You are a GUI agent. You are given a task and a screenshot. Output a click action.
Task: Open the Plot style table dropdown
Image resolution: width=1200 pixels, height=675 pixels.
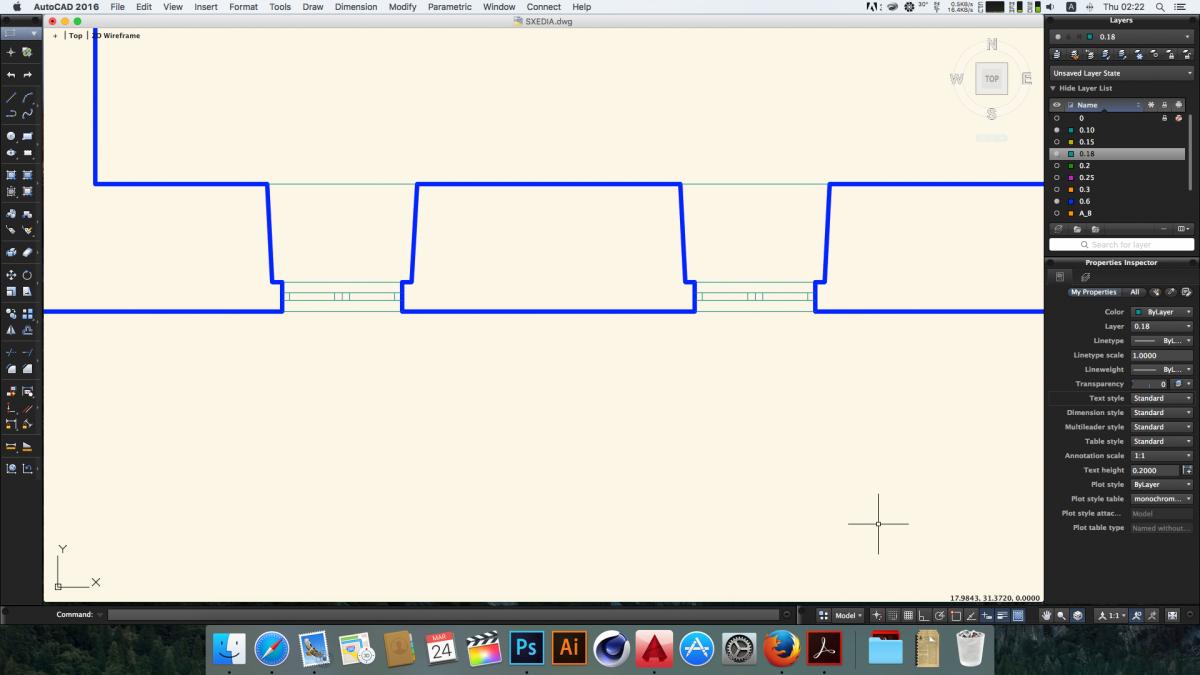(1162, 498)
